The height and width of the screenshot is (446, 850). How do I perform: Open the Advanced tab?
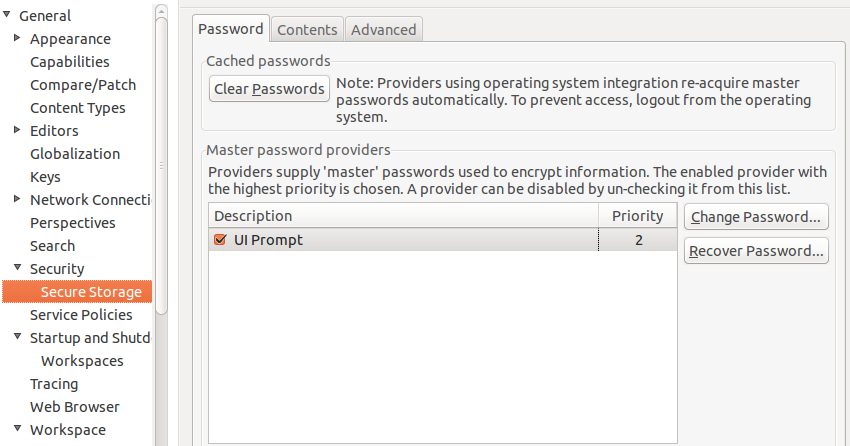(383, 29)
